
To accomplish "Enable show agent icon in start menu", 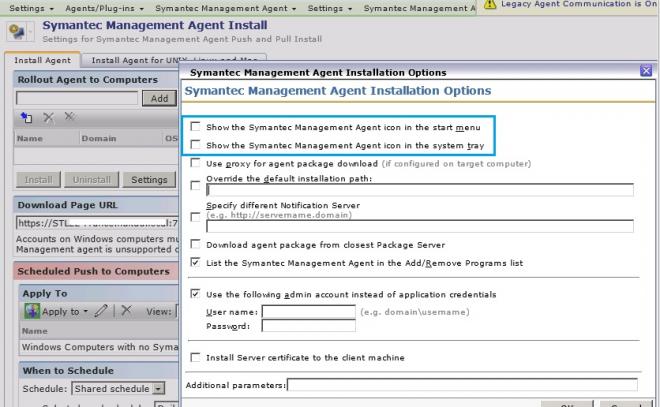I will coord(195,126).
